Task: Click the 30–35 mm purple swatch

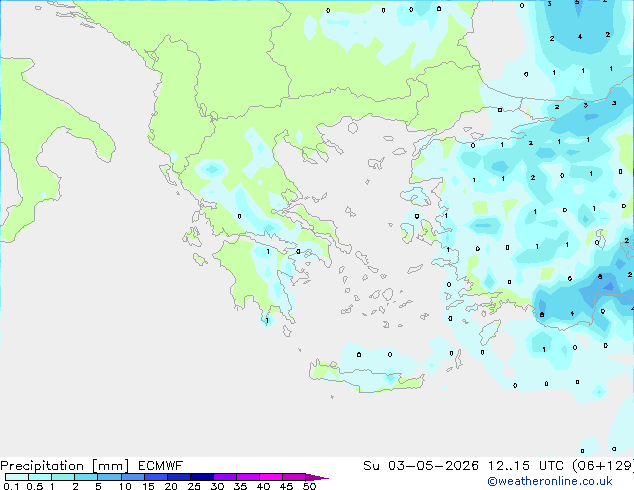Action: point(225,477)
